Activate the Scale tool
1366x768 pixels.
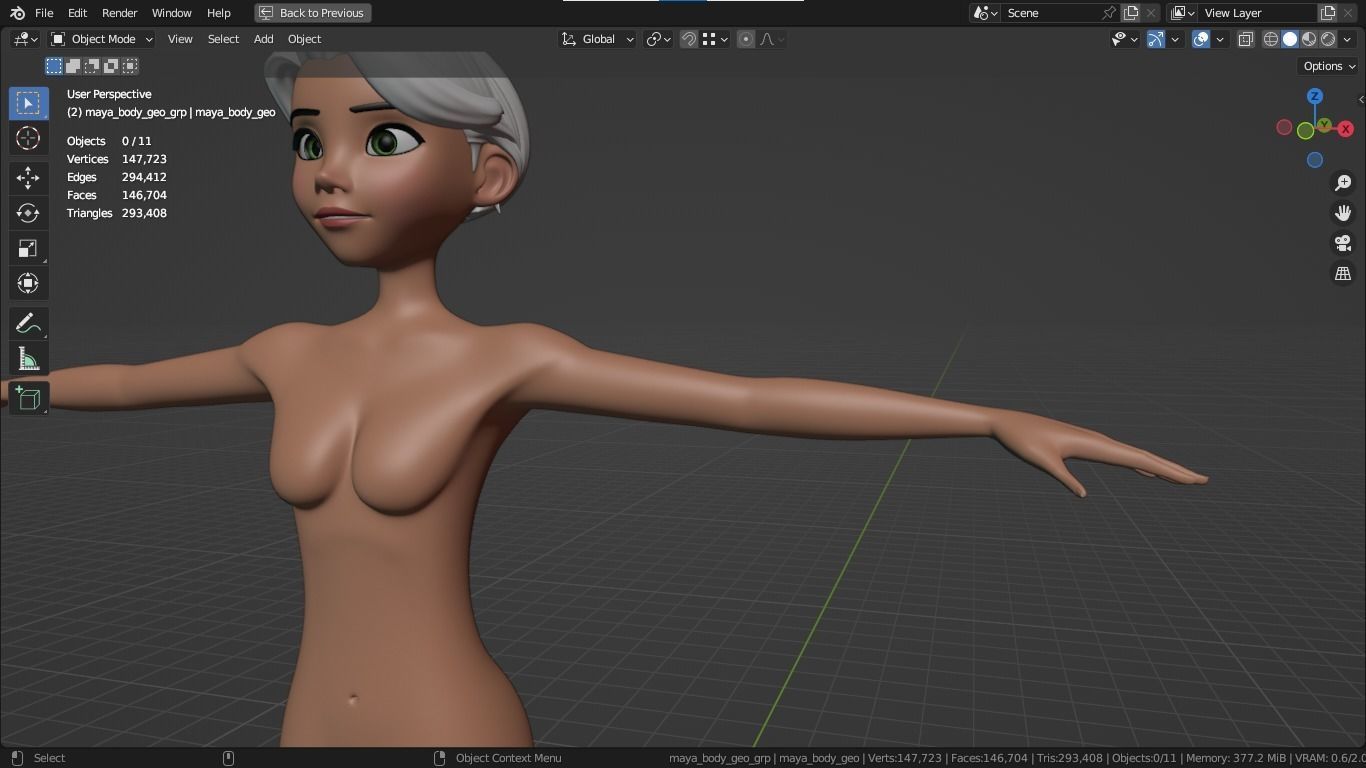pyautogui.click(x=28, y=248)
